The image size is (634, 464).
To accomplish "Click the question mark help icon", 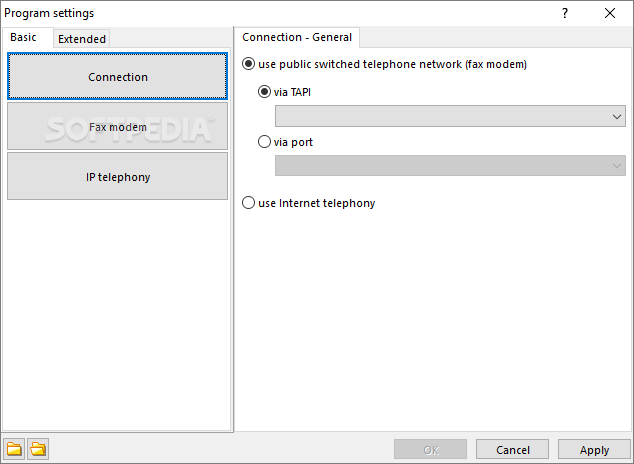I will click(564, 13).
